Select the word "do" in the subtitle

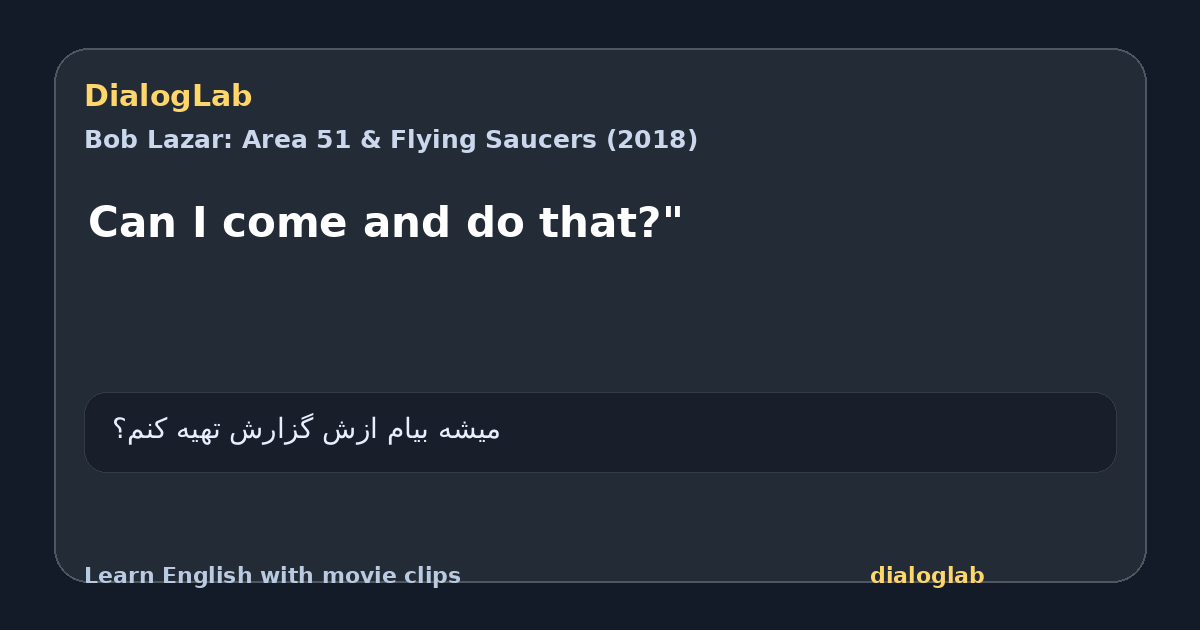[497, 223]
